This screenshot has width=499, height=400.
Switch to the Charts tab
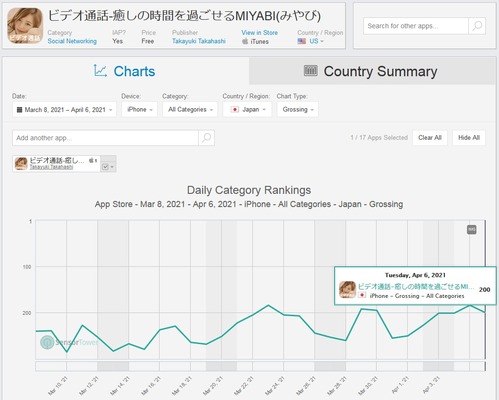(124, 71)
